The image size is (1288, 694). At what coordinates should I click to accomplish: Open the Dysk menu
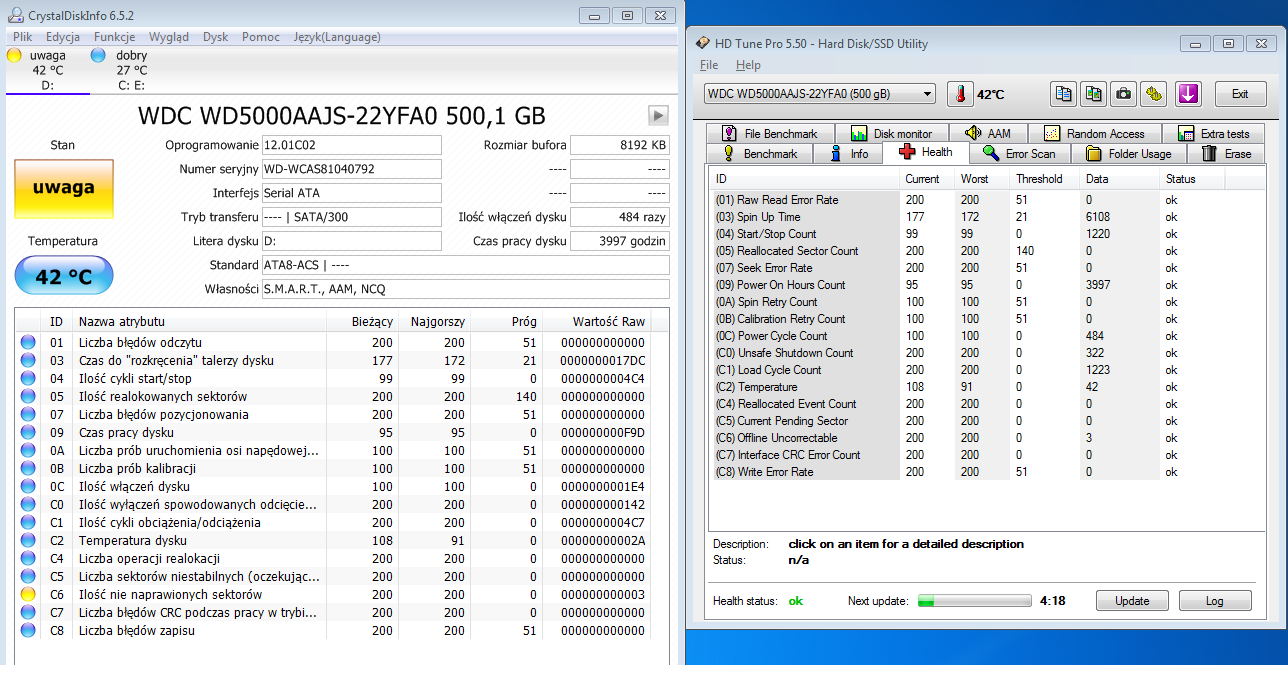point(216,37)
